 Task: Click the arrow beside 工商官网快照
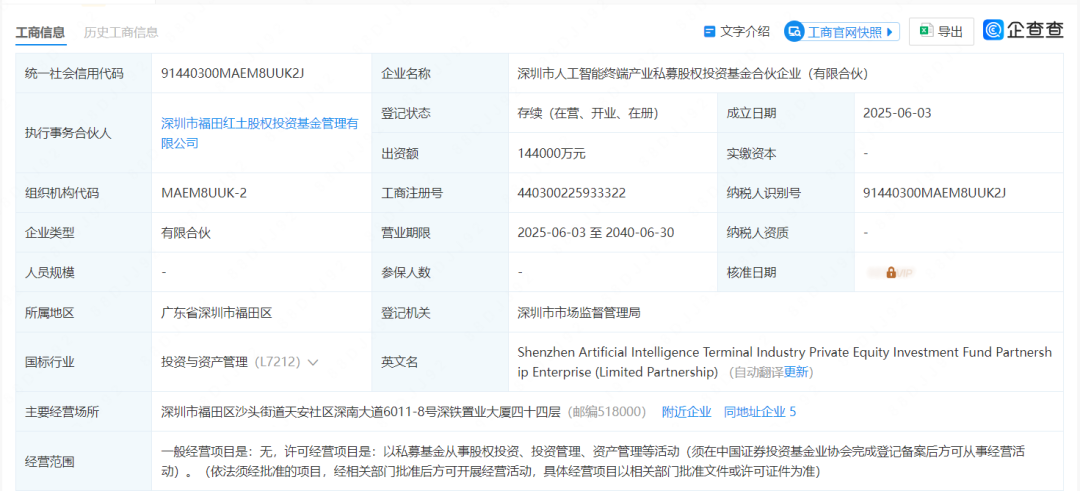[890, 32]
